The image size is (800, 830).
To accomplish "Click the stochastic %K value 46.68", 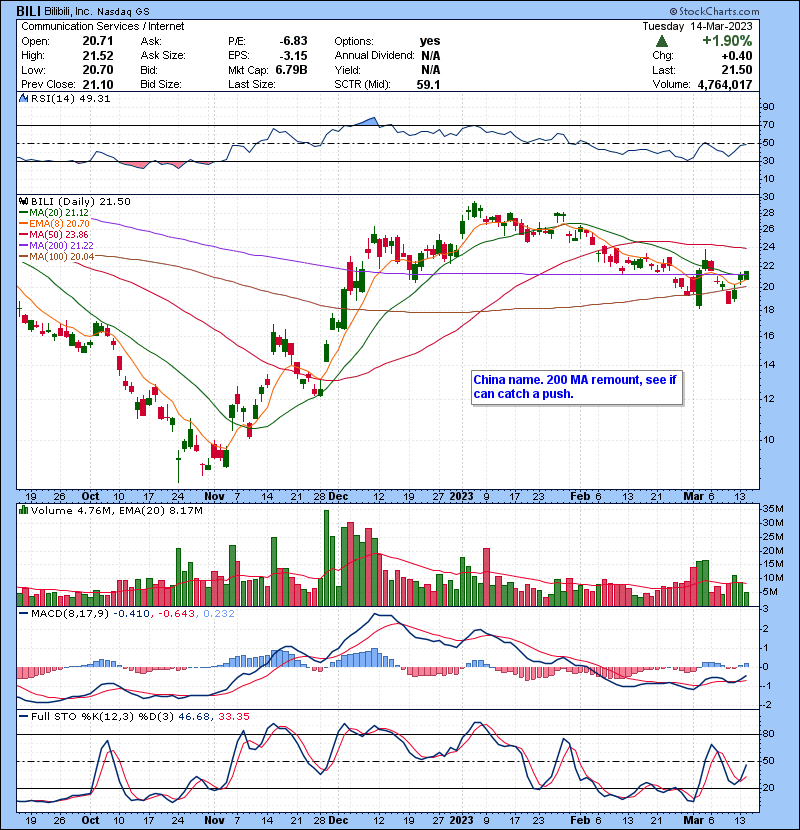I will click(194, 717).
